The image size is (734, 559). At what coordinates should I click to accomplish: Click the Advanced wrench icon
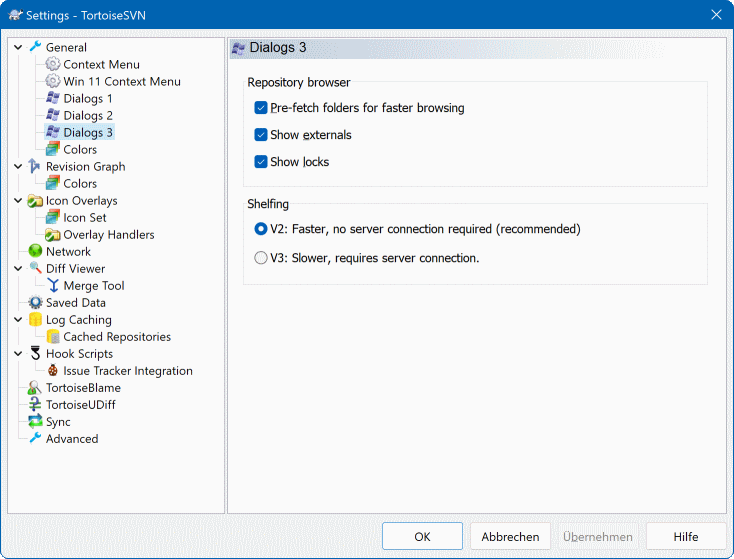point(35,438)
